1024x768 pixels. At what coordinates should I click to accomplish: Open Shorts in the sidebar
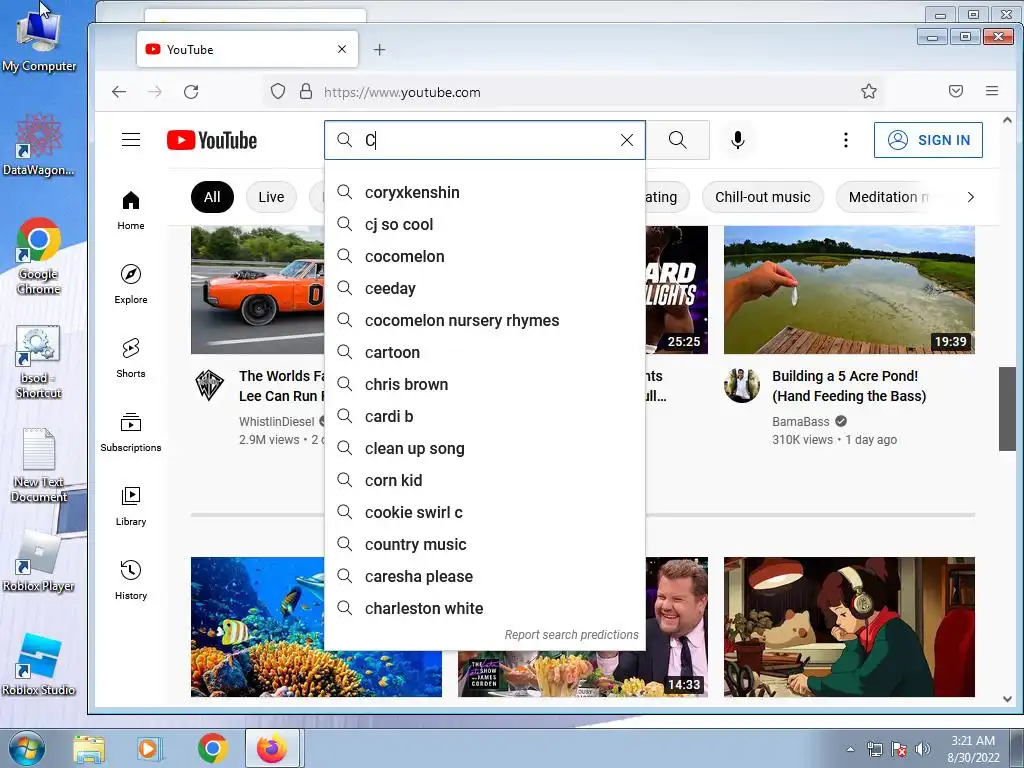tap(131, 358)
